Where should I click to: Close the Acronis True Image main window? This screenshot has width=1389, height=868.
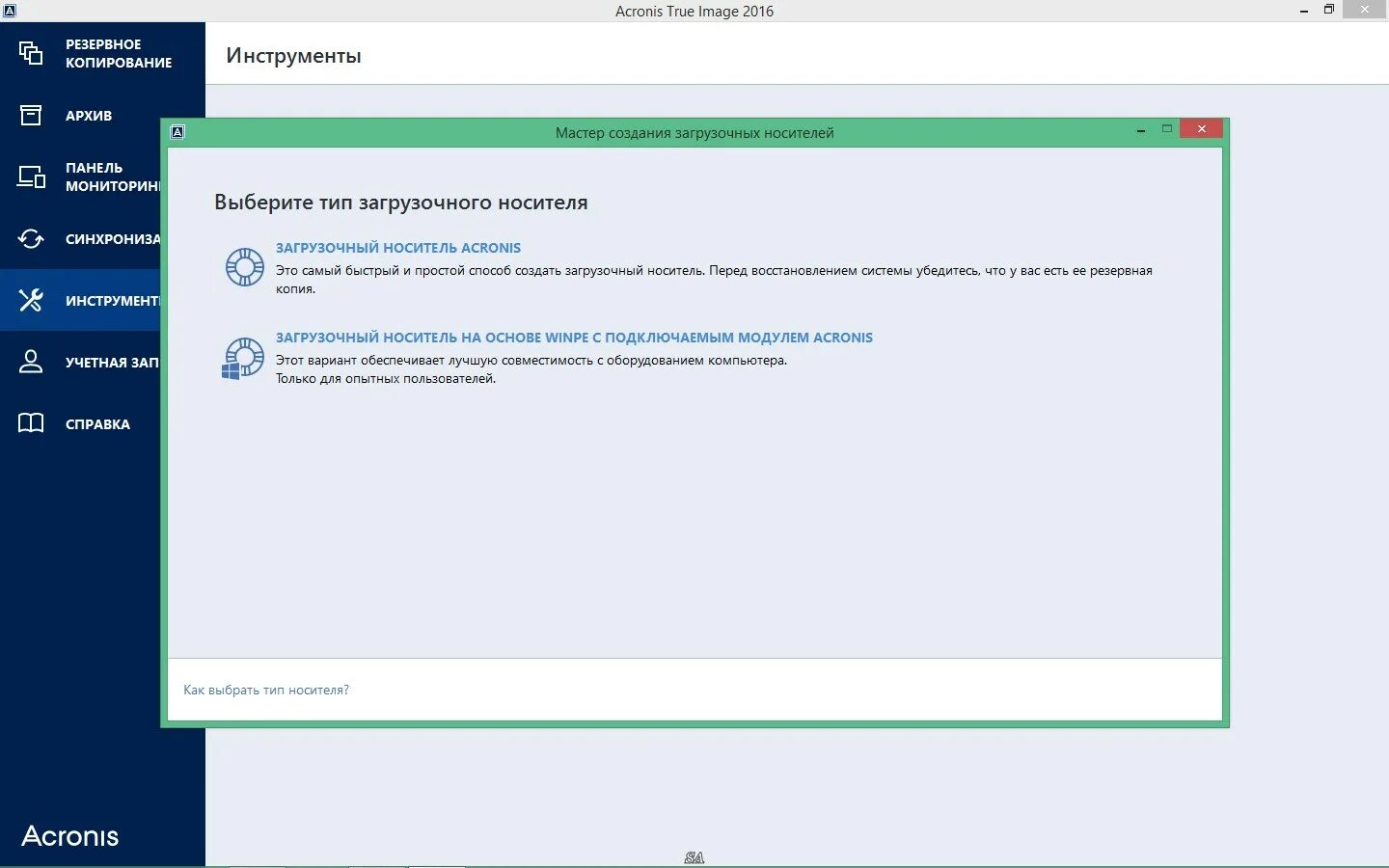[1364, 10]
